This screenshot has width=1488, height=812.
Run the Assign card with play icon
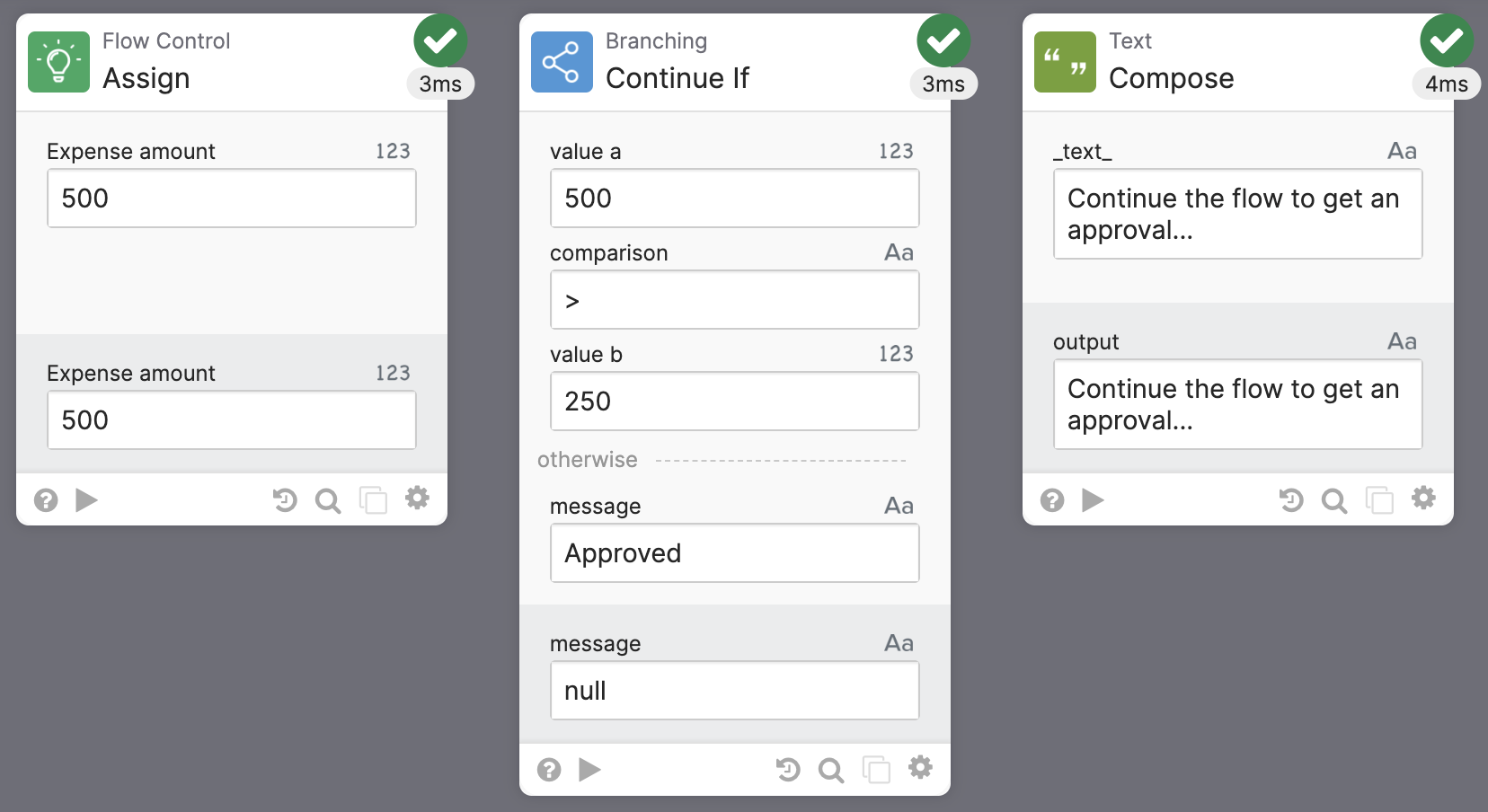point(86,499)
